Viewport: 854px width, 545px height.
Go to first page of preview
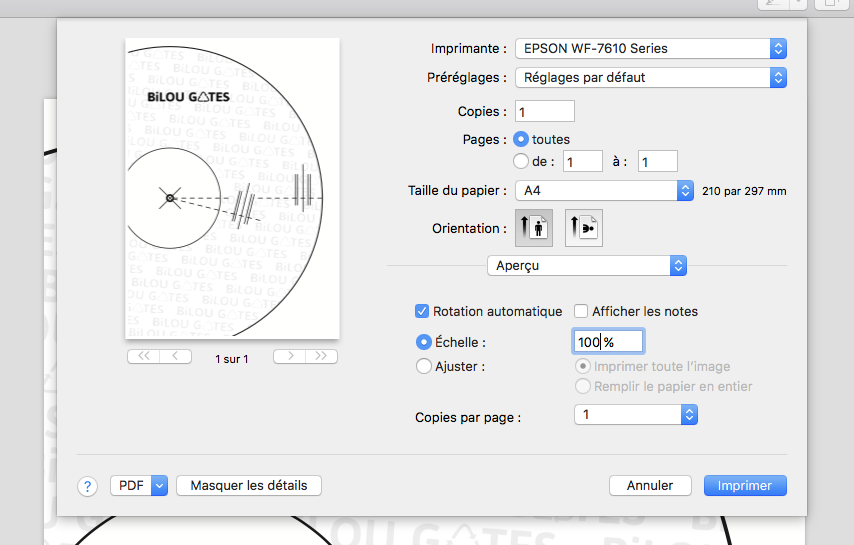click(x=143, y=356)
